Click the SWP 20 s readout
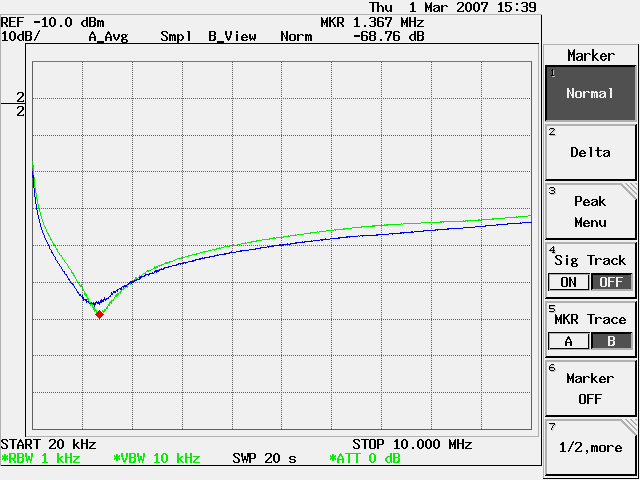640x480 pixels. coord(264,458)
